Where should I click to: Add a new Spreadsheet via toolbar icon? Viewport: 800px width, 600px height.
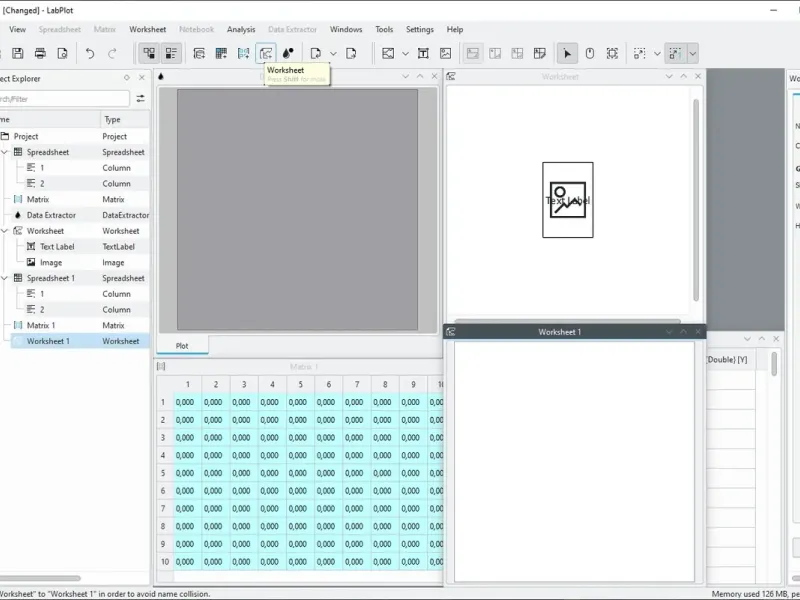point(221,54)
